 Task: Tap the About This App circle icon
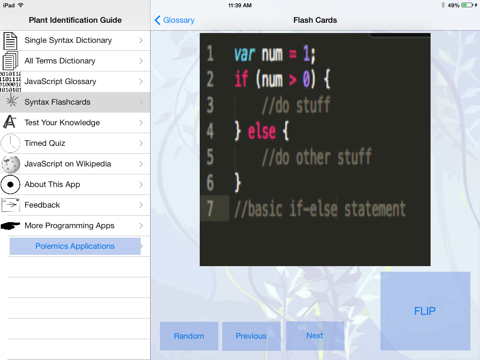point(10,184)
